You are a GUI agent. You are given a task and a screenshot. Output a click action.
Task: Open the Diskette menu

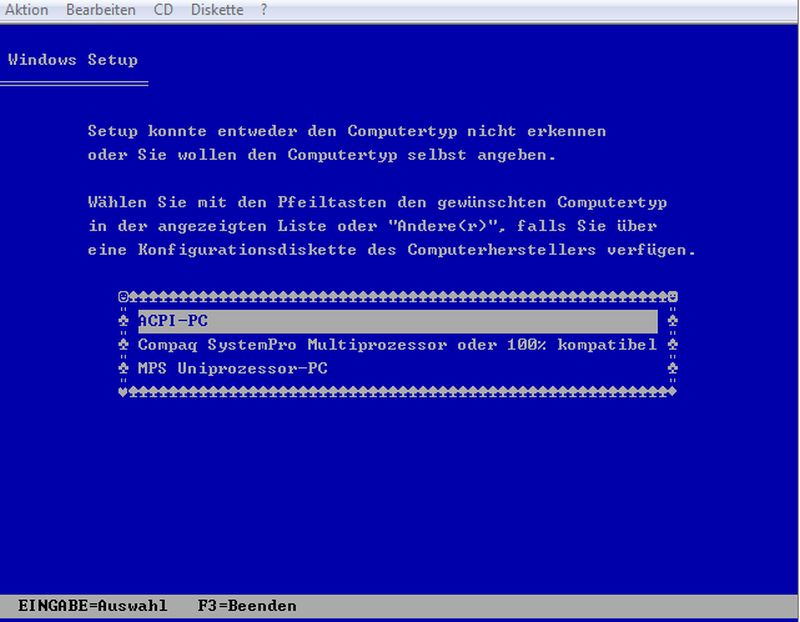coord(217,10)
